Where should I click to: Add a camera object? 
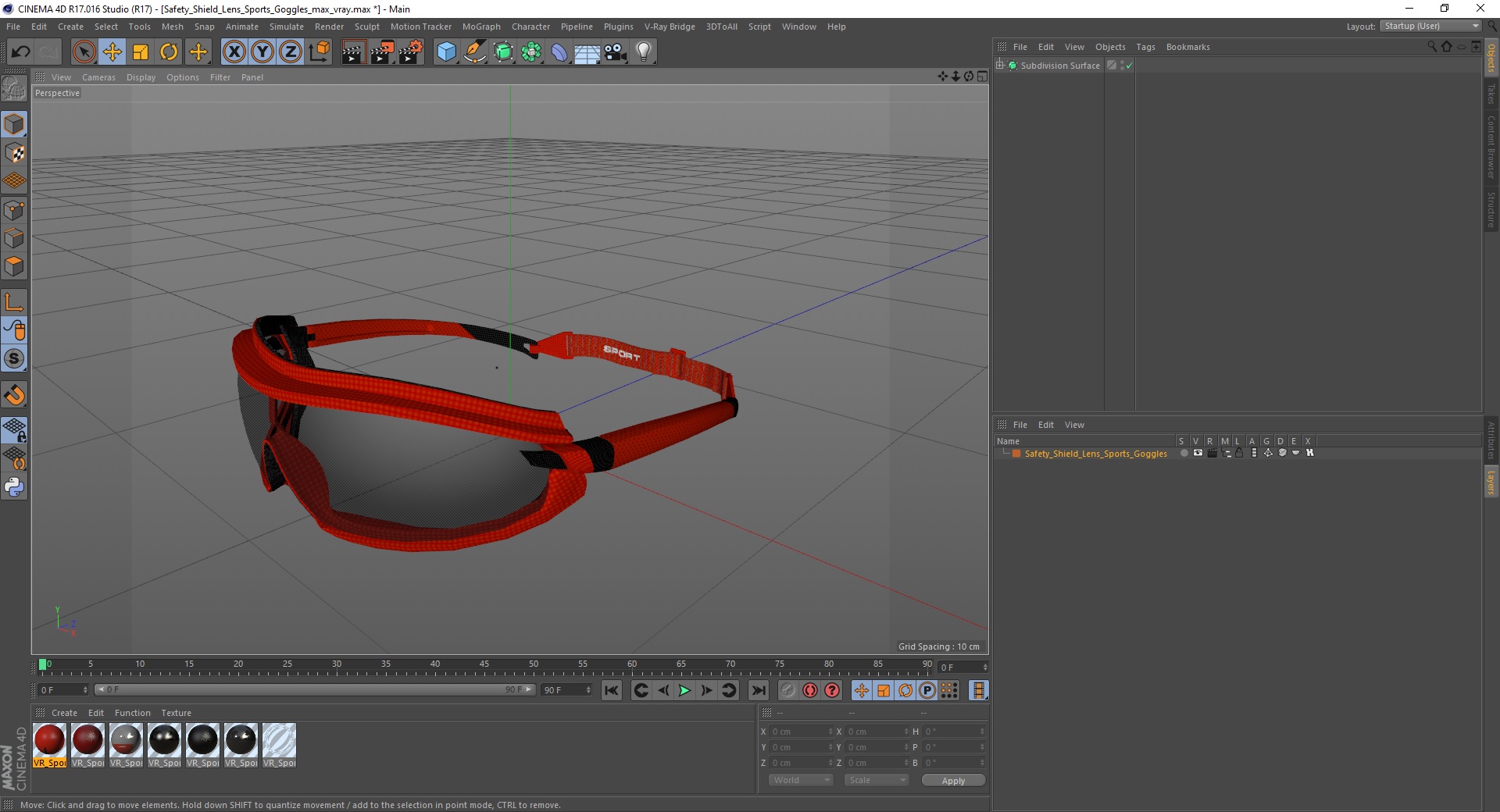click(616, 52)
